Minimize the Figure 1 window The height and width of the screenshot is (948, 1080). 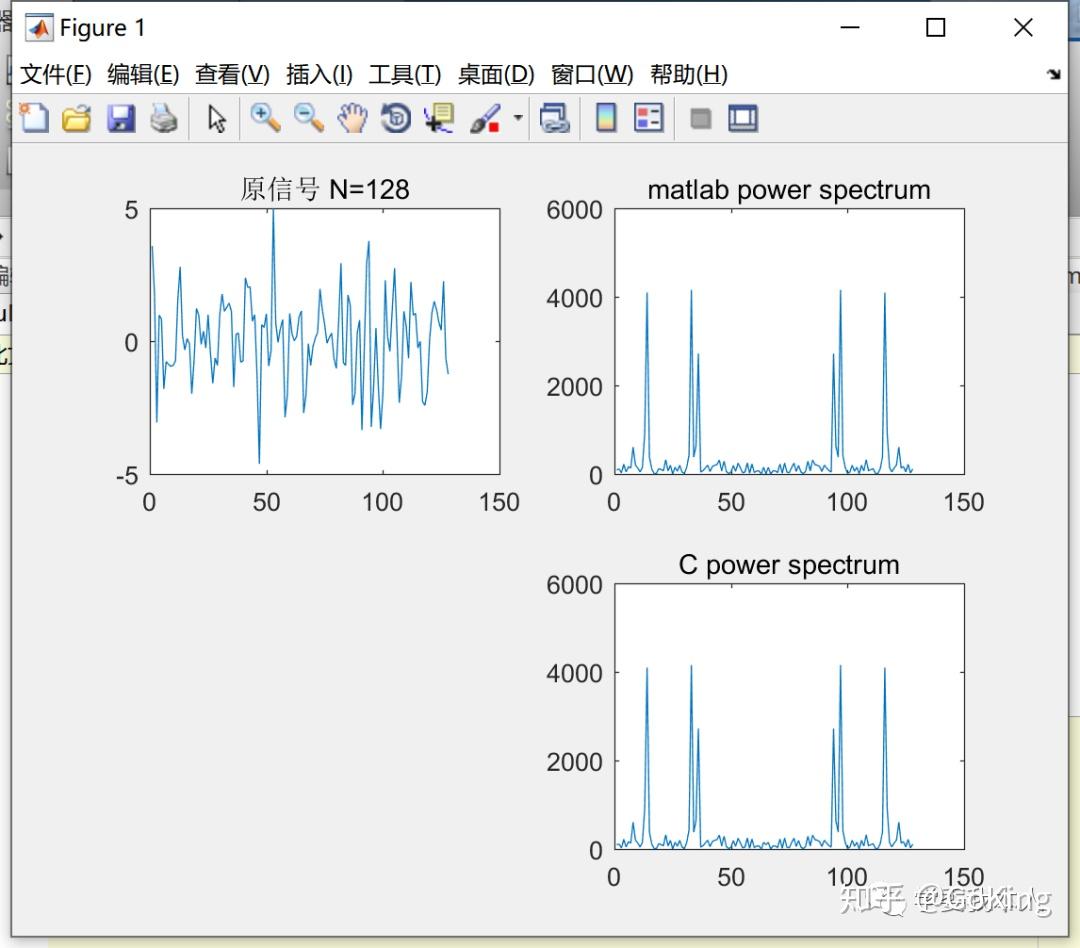[850, 28]
